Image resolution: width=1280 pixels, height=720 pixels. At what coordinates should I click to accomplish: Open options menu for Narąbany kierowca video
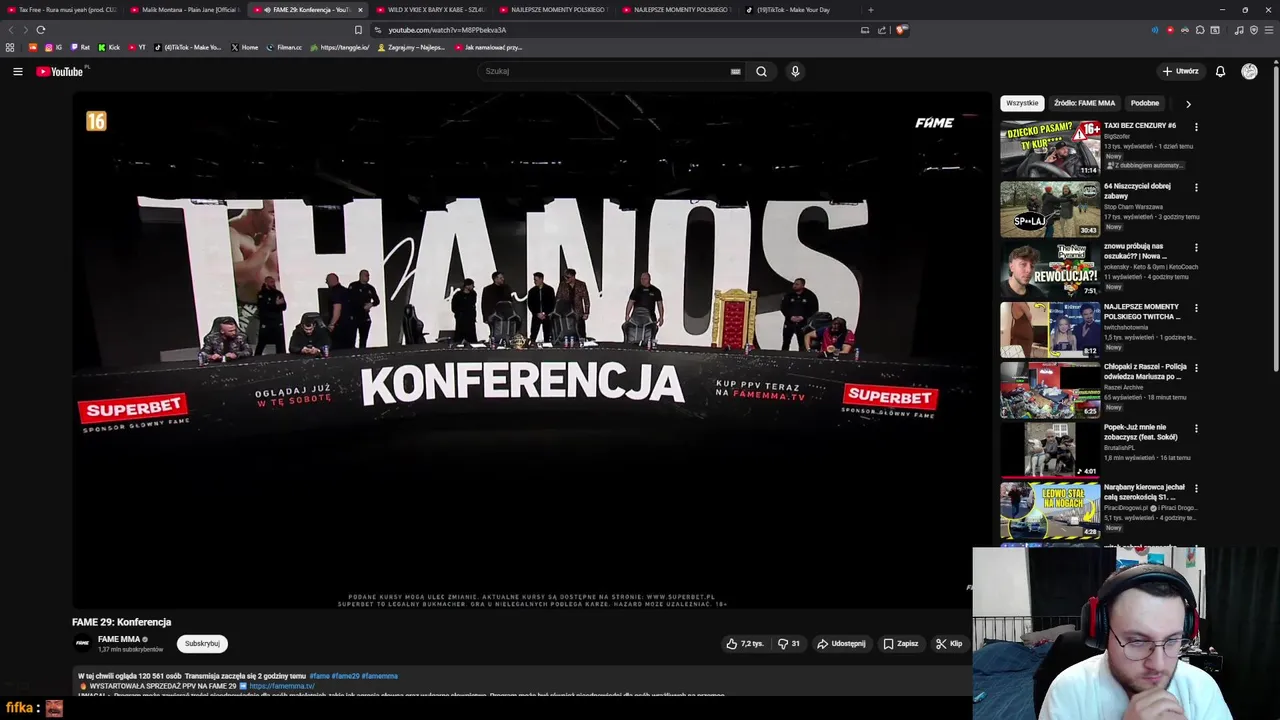tap(1196, 488)
